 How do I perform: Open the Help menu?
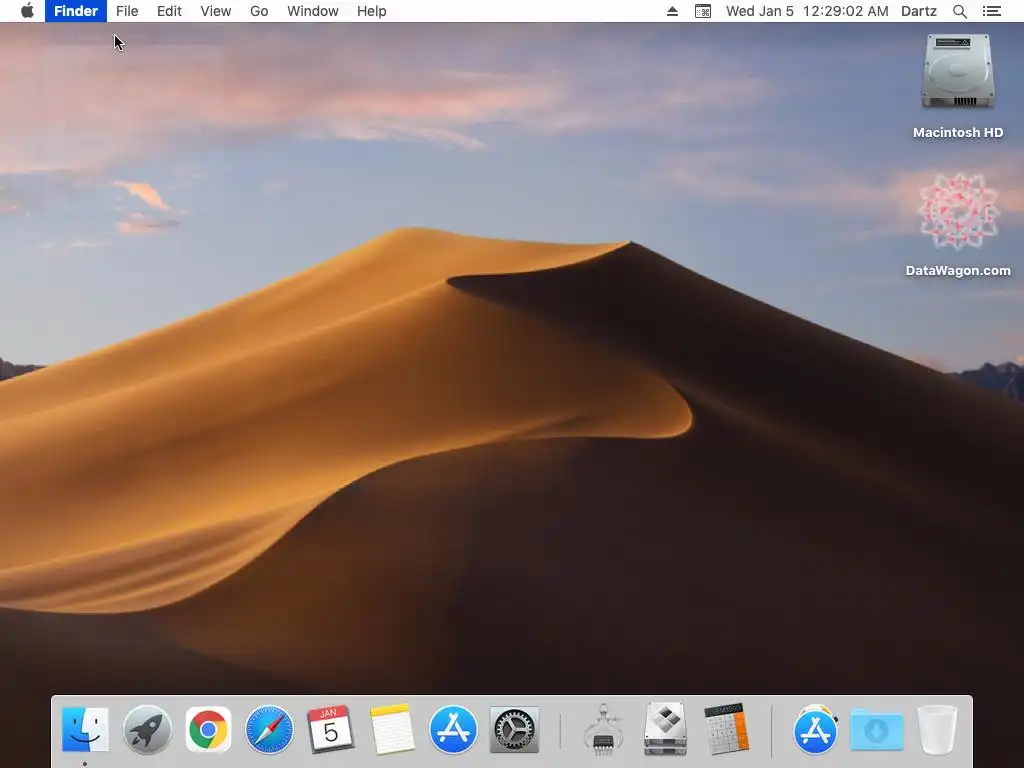point(372,11)
